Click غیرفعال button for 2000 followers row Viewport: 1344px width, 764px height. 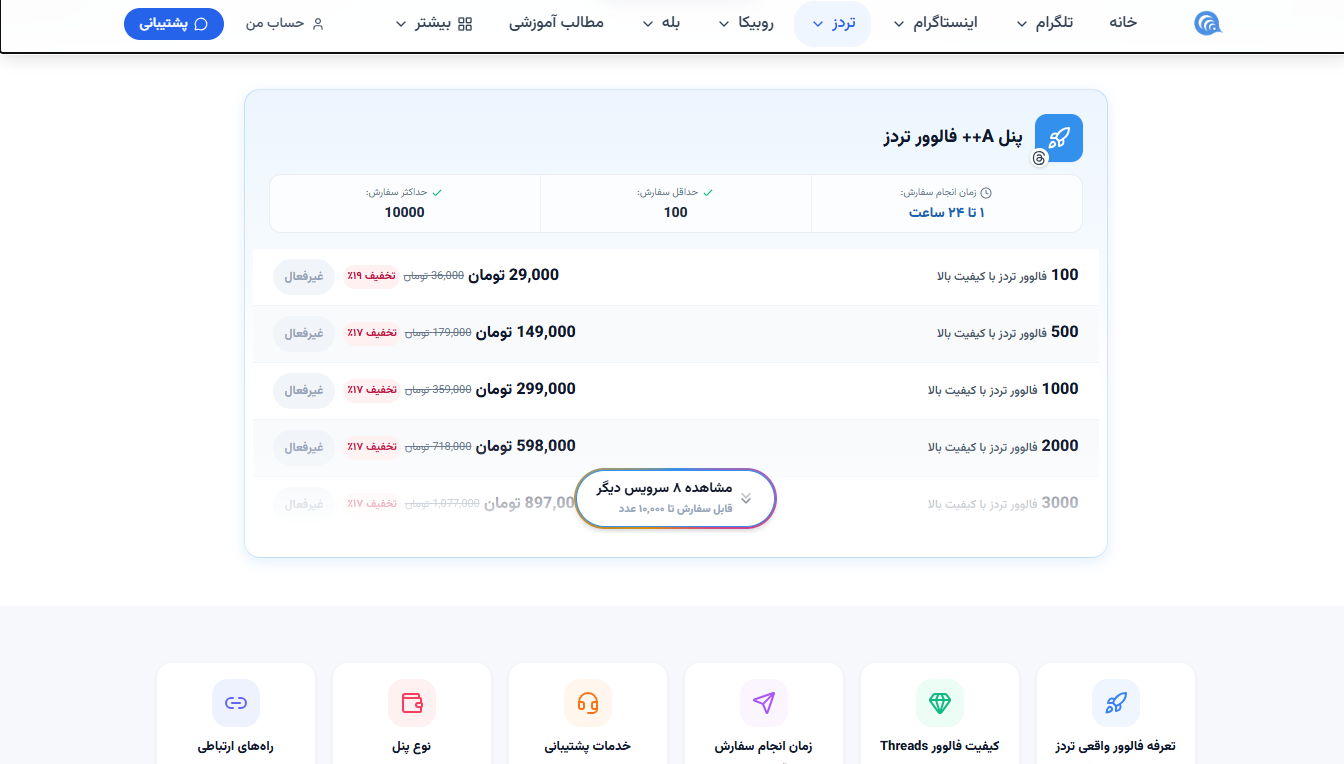click(x=304, y=447)
